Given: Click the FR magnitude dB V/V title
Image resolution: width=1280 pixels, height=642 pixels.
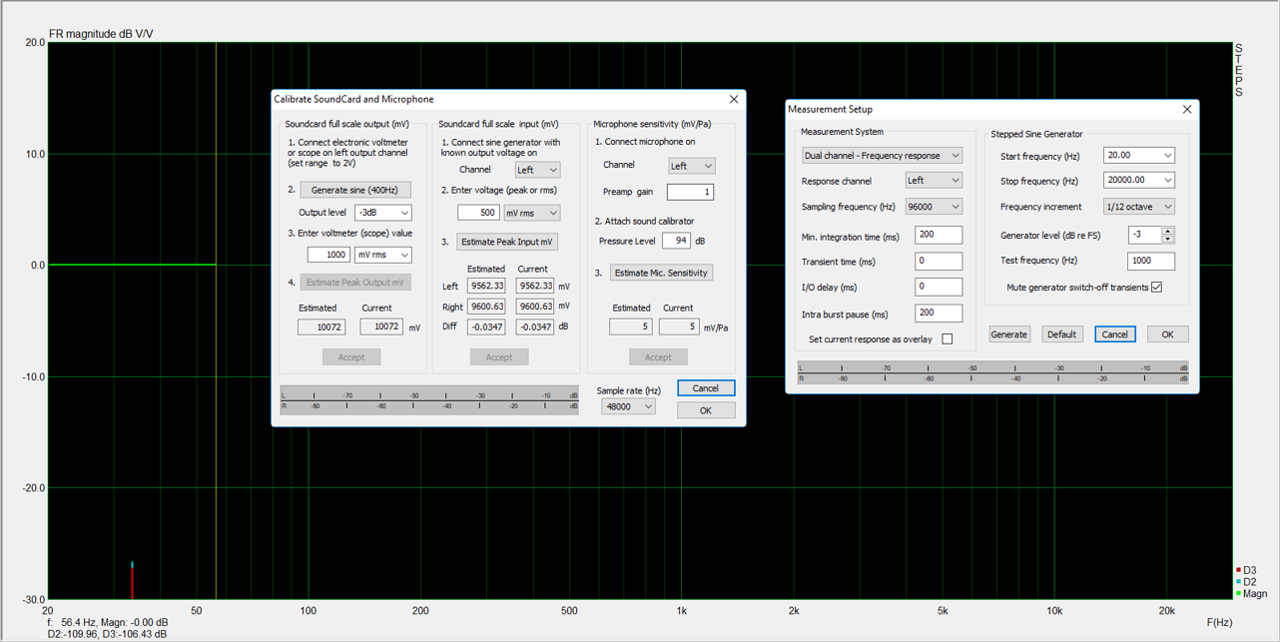Looking at the screenshot, I should coord(101,34).
